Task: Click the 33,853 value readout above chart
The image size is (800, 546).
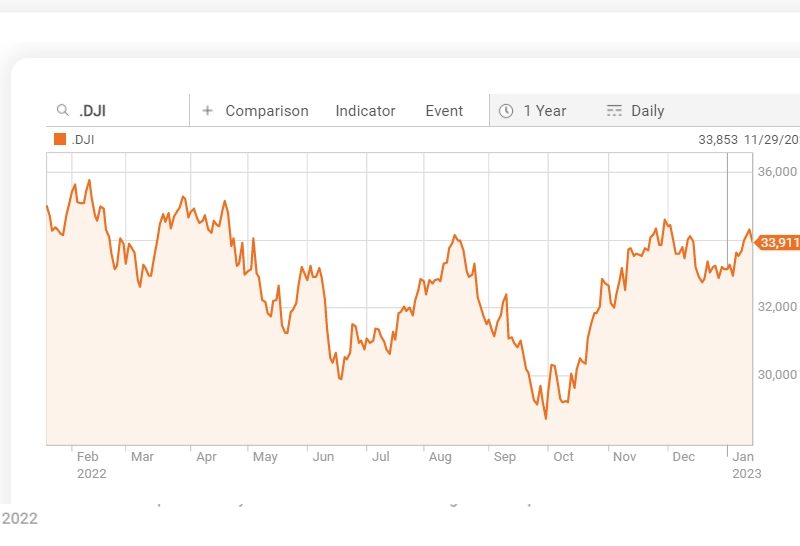Action: point(717,139)
